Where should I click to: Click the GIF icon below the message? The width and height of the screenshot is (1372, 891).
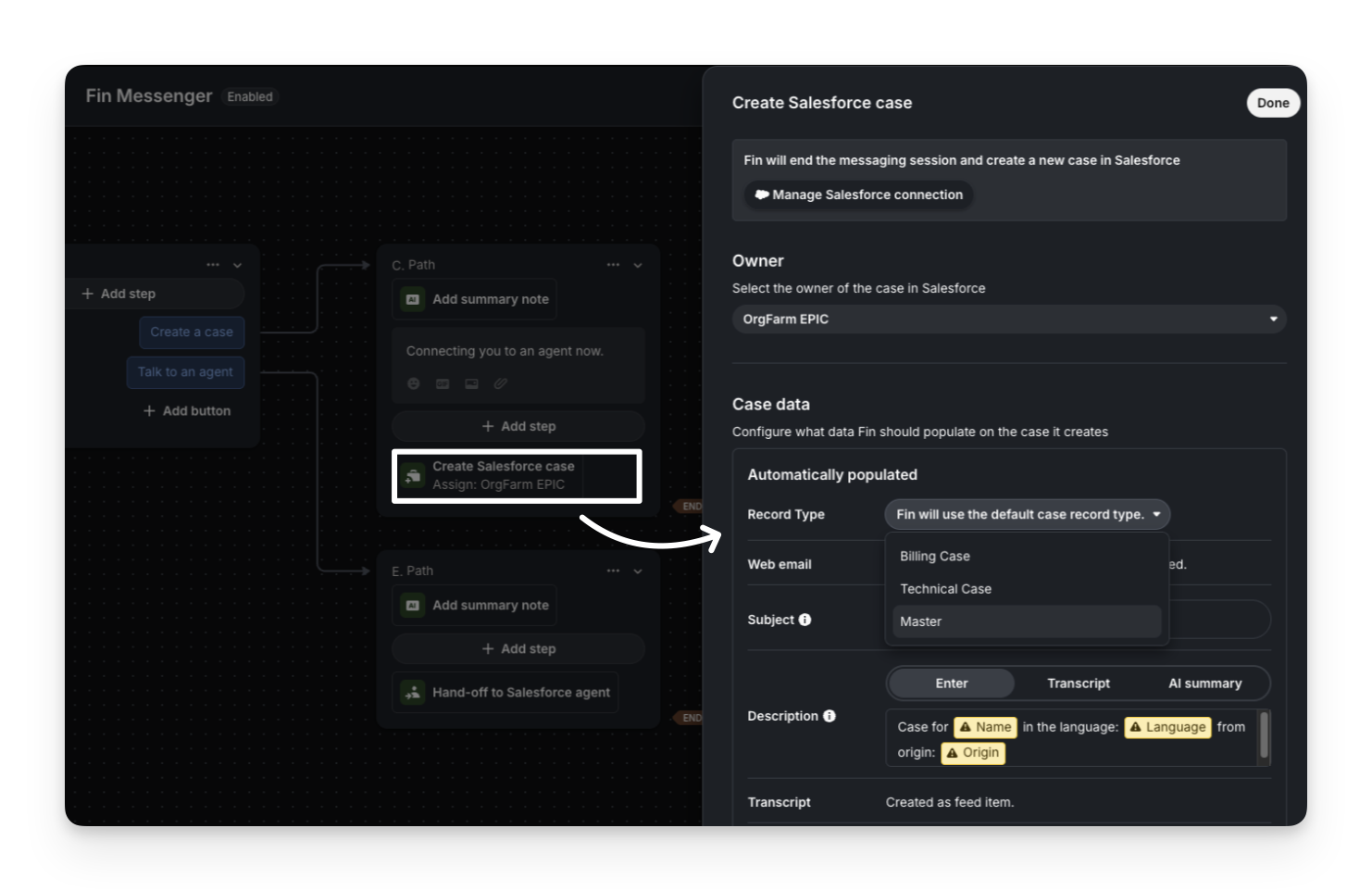click(x=443, y=383)
